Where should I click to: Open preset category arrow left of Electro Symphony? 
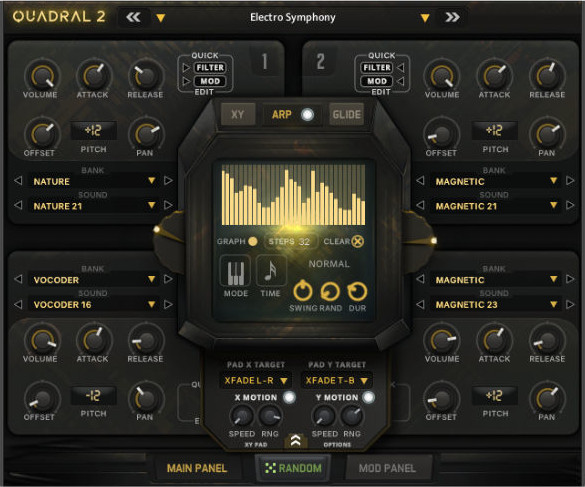tap(161, 18)
